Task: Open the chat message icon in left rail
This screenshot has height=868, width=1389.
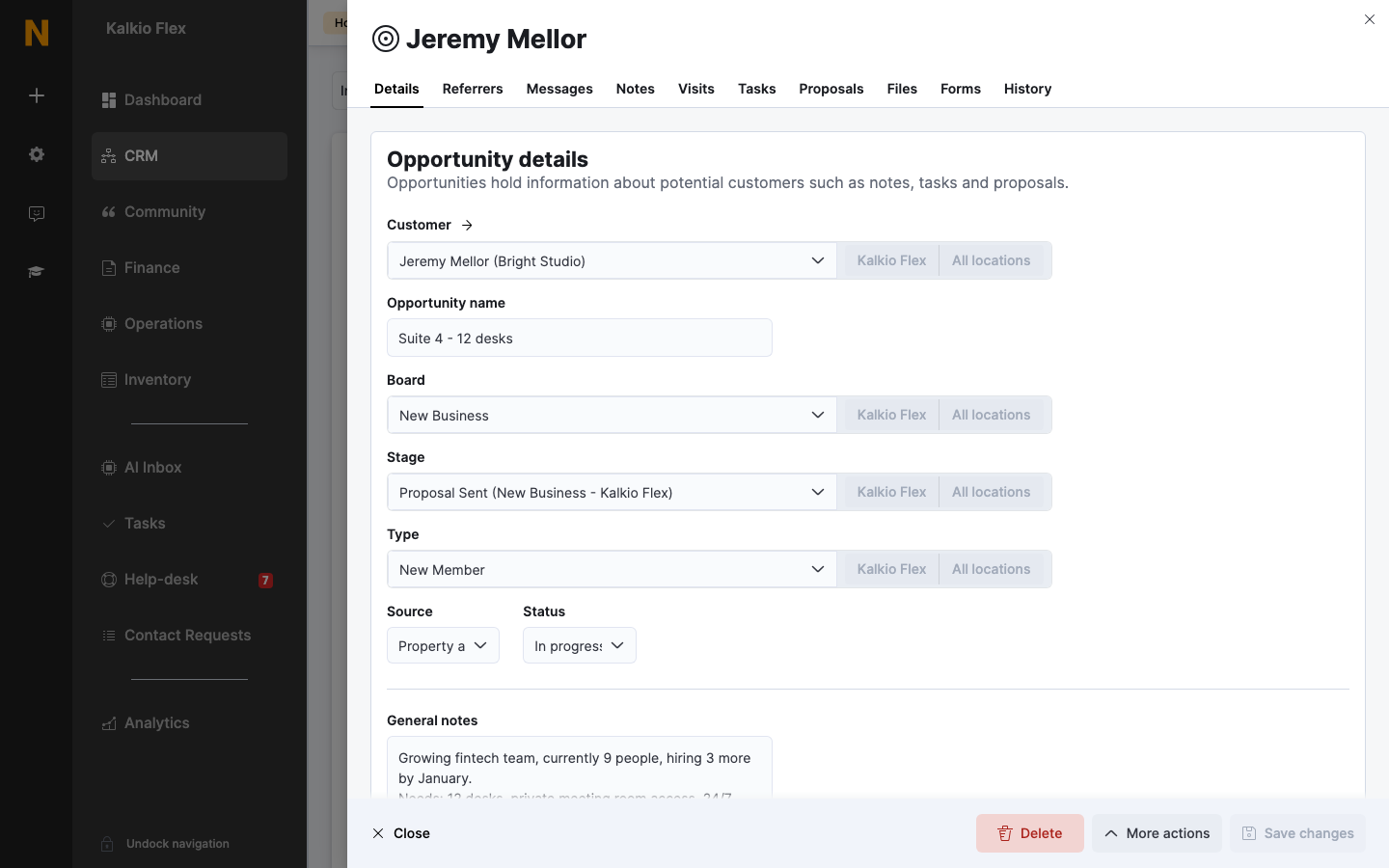Action: point(37,213)
